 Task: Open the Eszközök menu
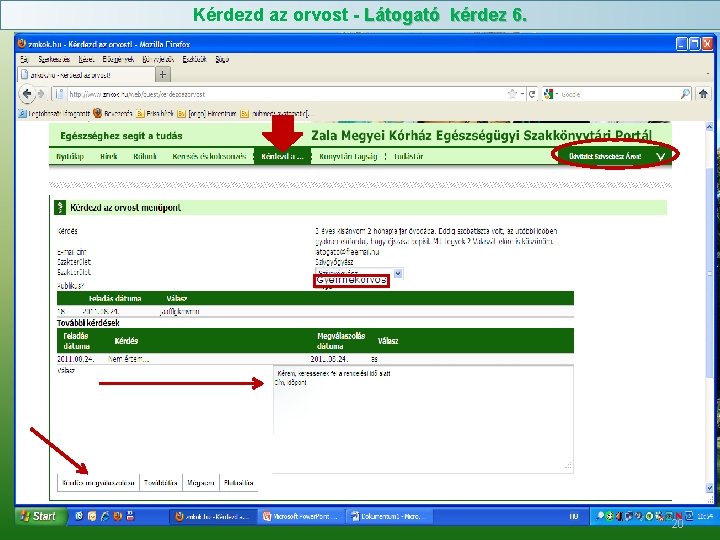click(195, 59)
